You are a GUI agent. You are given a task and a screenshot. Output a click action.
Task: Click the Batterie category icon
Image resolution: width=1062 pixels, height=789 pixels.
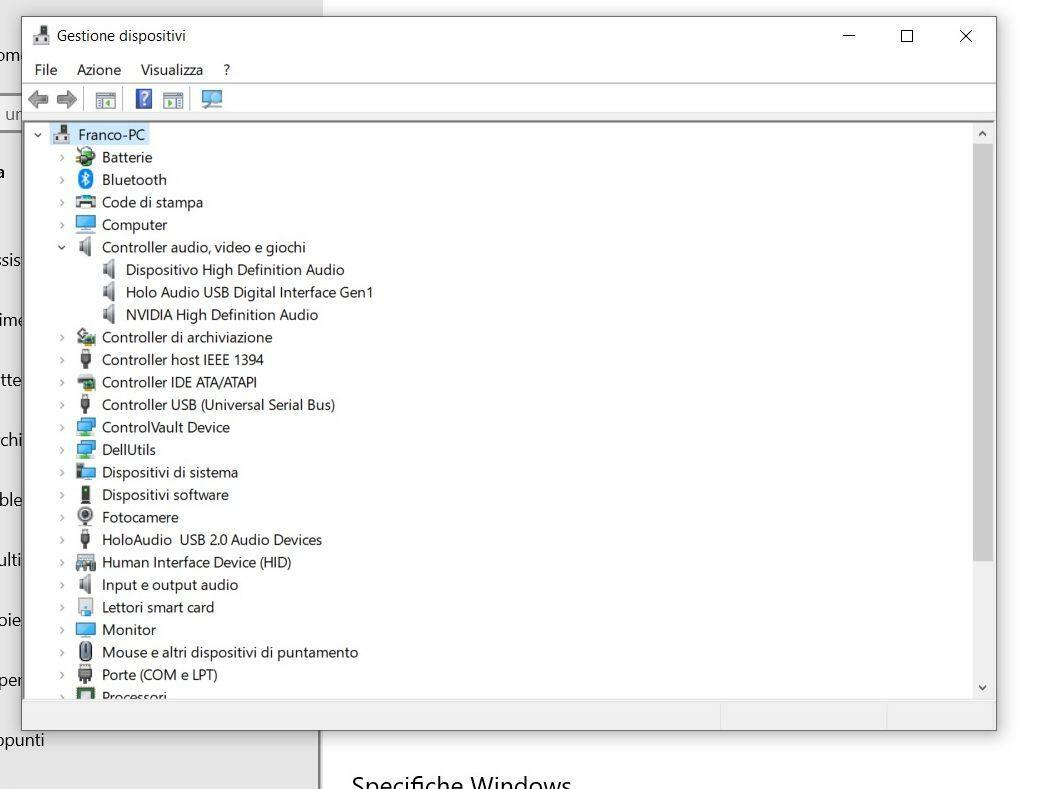[85, 157]
